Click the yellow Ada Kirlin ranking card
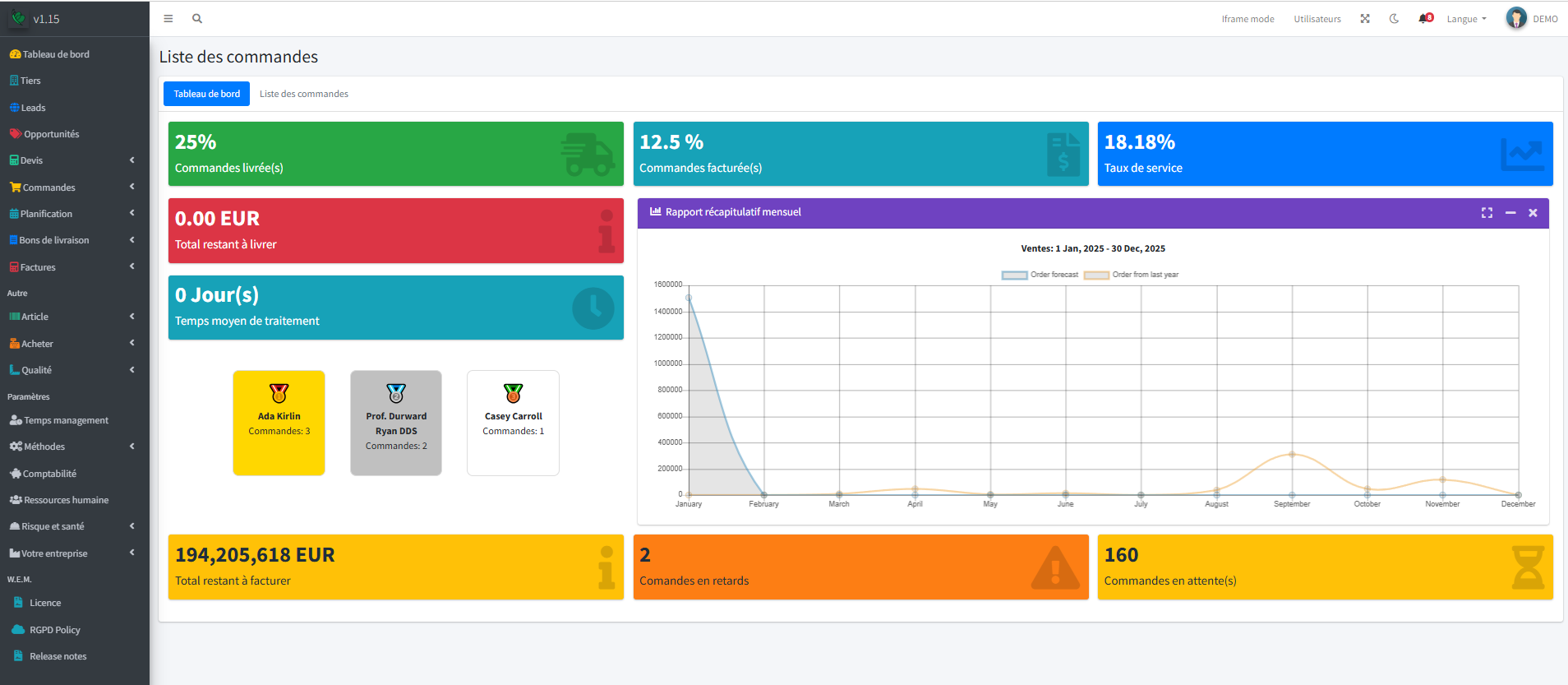Screen dimensions: 1568x685 (279, 423)
